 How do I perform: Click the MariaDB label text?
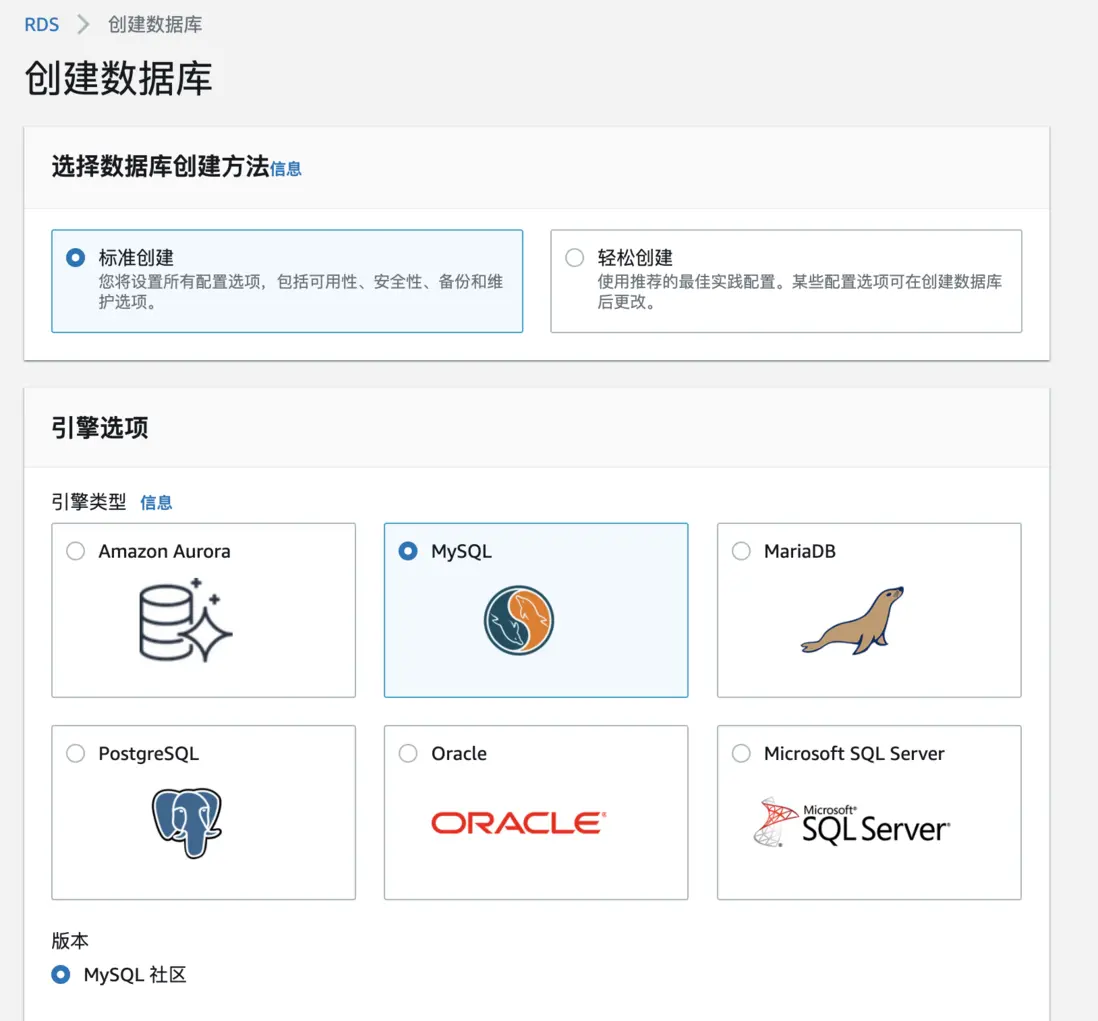click(x=800, y=551)
